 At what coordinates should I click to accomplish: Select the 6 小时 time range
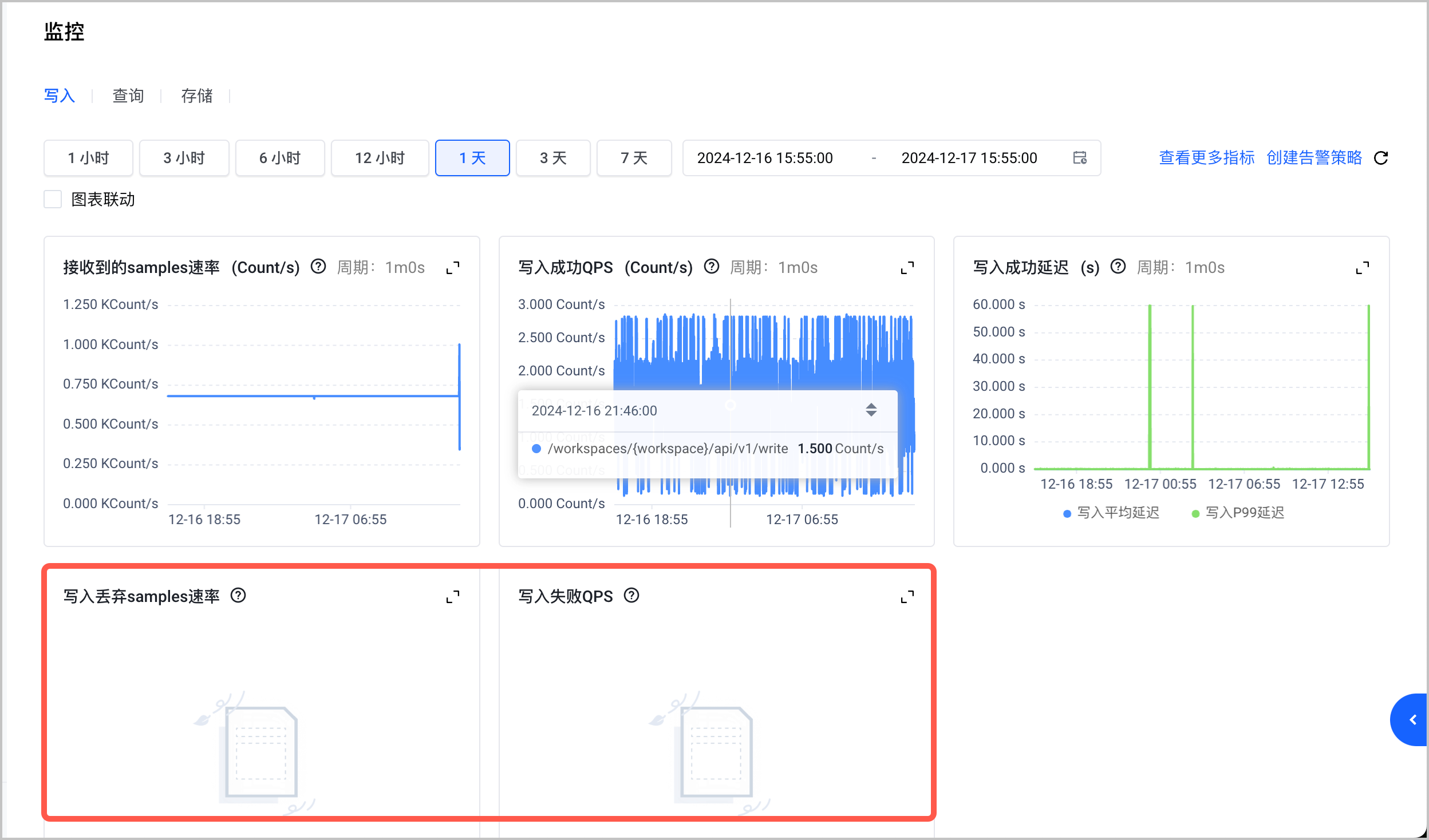click(x=280, y=158)
